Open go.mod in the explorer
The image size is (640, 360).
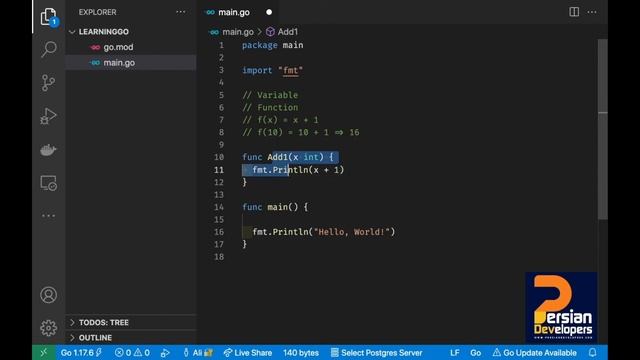[131, 47]
